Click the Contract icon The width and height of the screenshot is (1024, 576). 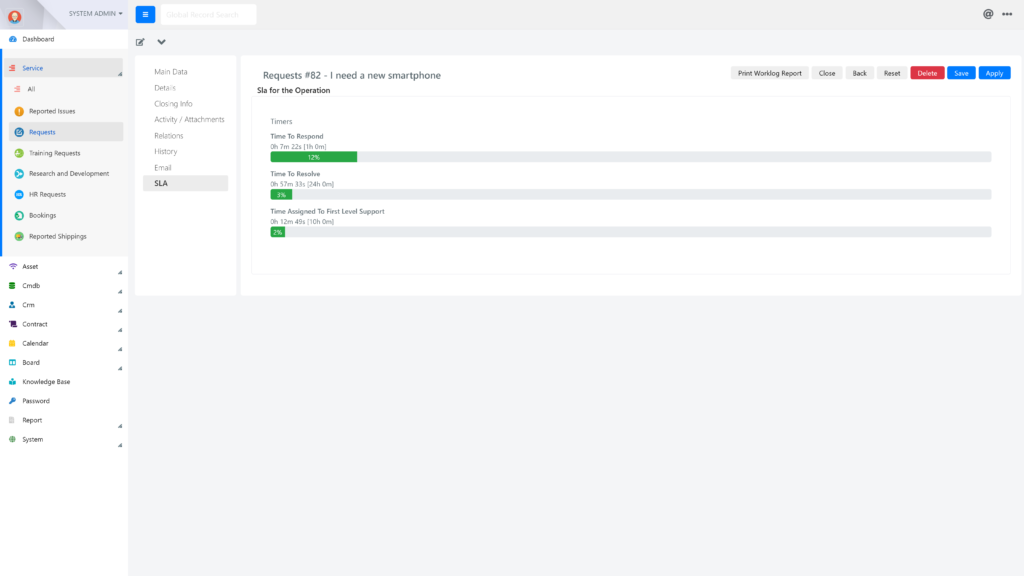point(12,324)
